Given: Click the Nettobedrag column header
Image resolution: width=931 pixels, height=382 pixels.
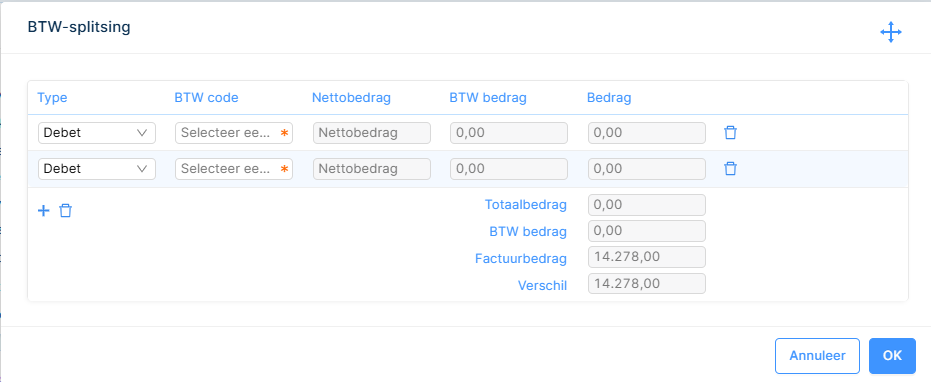Looking at the screenshot, I should pos(352,98).
